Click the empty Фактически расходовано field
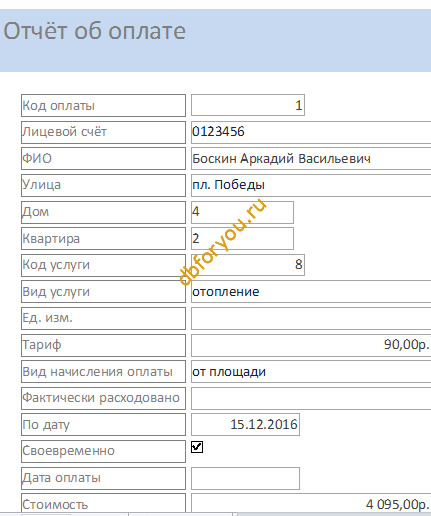Viewport: 431px width, 516px height. coord(311,398)
